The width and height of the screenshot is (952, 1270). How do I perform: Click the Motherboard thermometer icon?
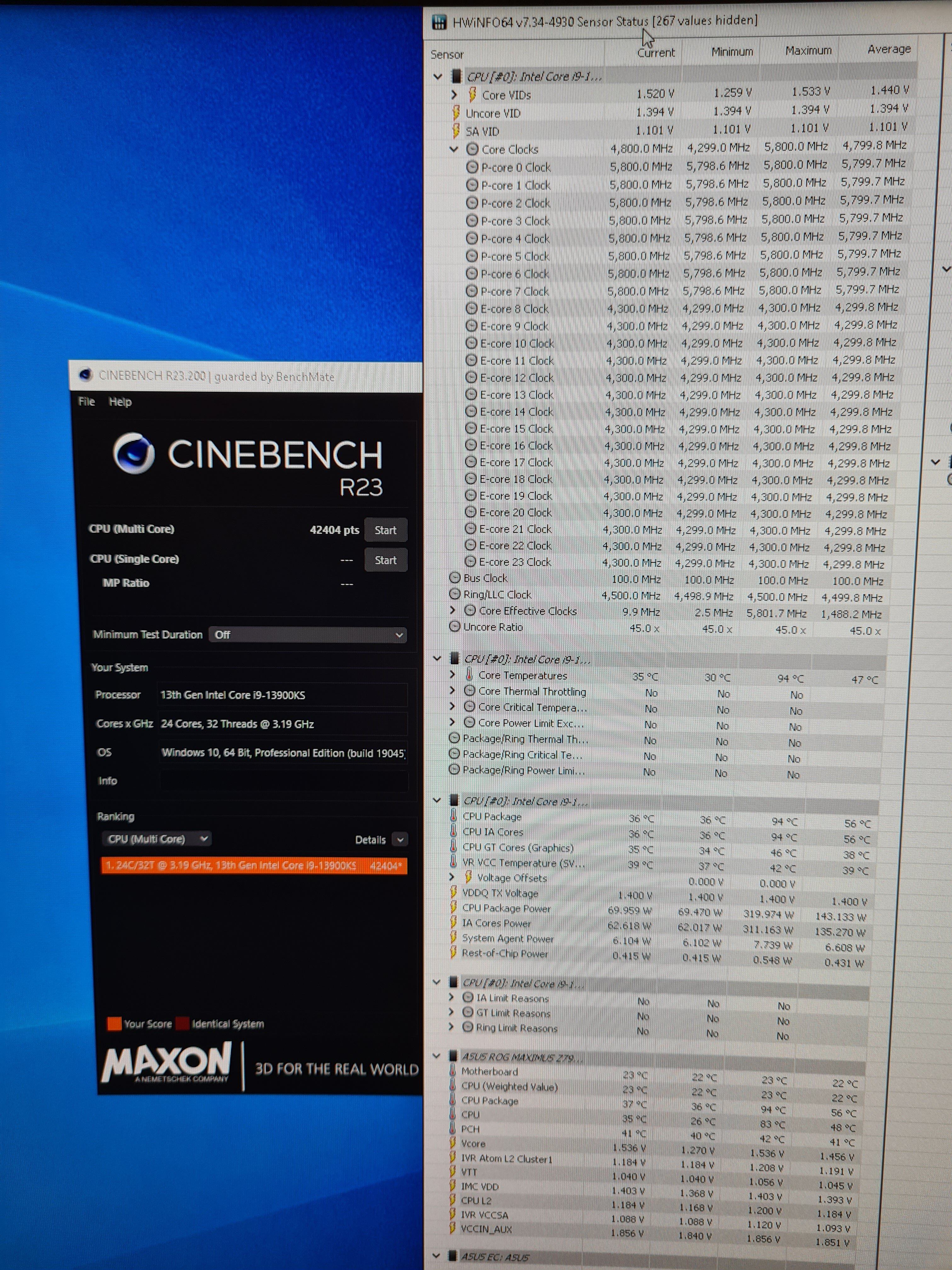[x=453, y=1071]
